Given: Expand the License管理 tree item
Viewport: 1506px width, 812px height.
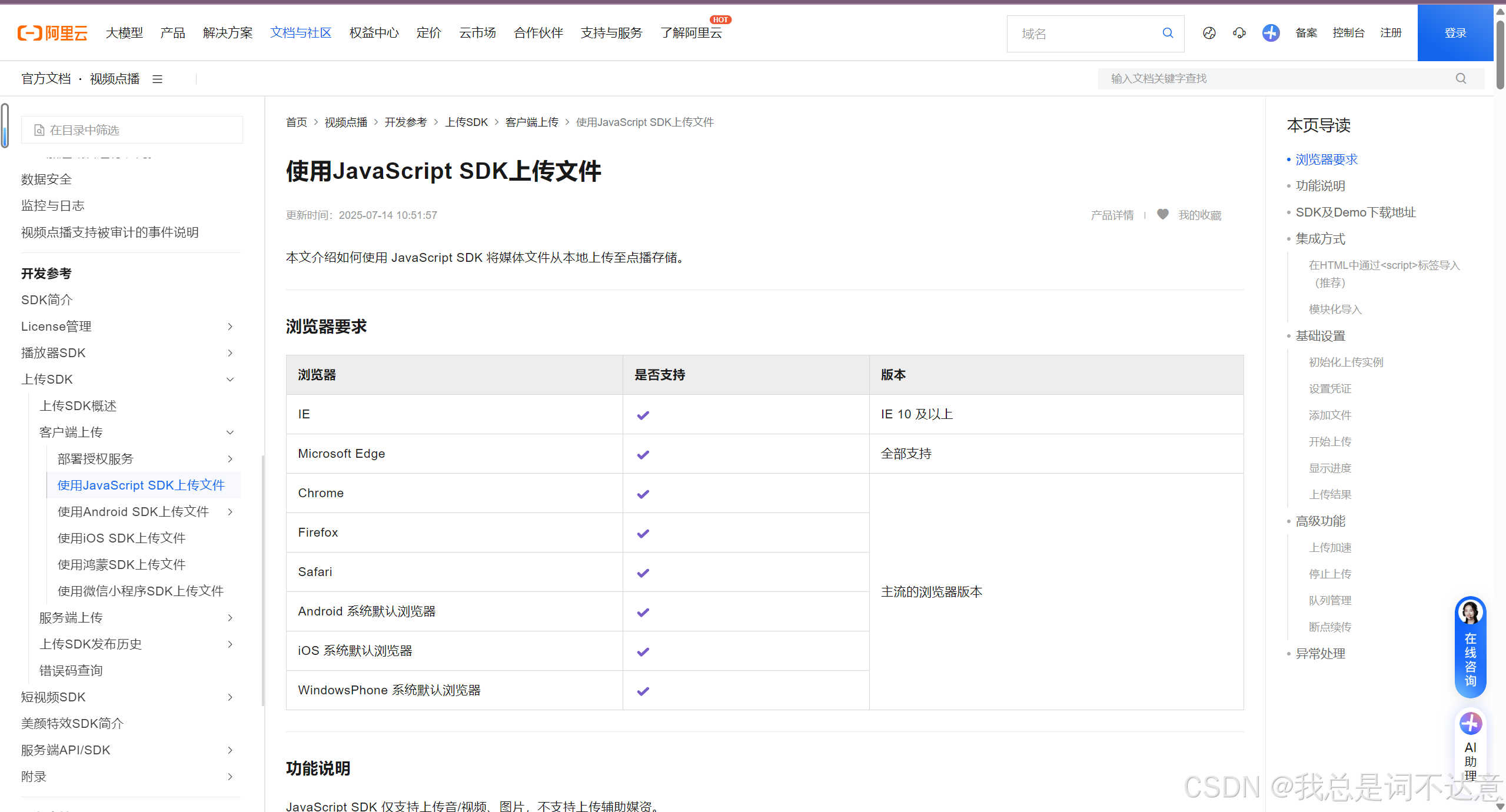Looking at the screenshot, I should click(x=230, y=327).
